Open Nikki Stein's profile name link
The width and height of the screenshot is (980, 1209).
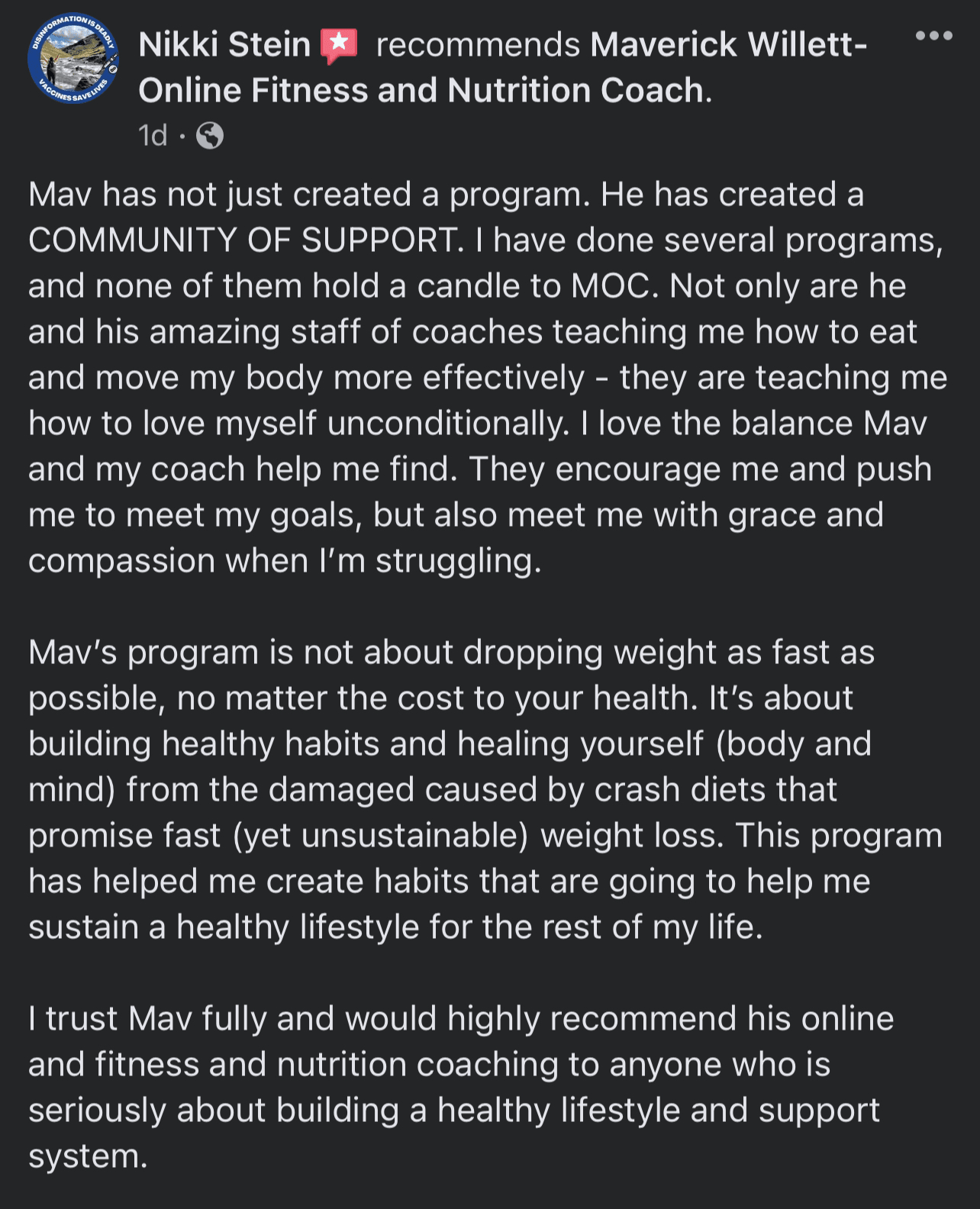coord(224,45)
